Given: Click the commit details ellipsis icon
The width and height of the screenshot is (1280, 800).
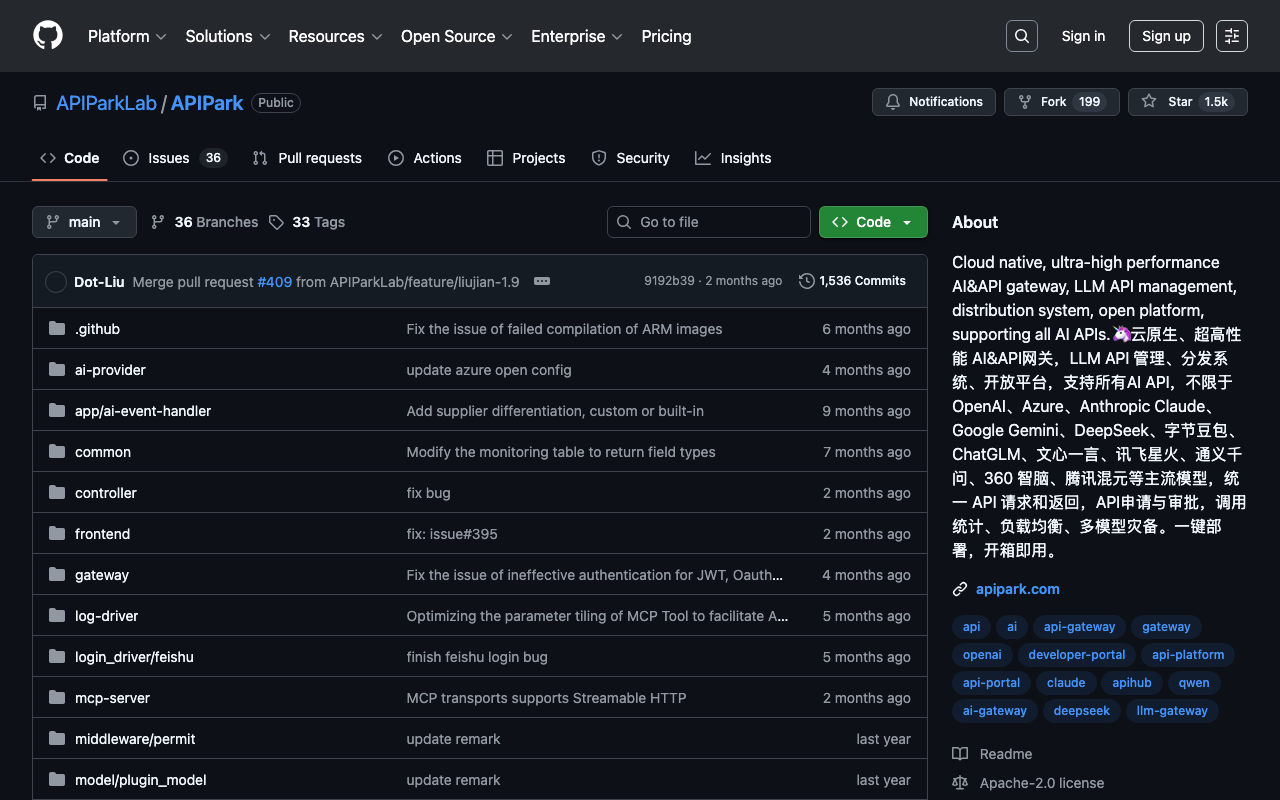Looking at the screenshot, I should click(542, 282).
